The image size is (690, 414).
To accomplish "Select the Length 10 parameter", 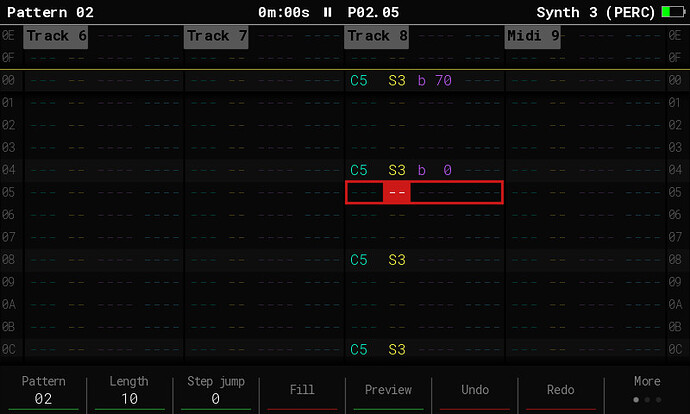I will [x=129, y=390].
